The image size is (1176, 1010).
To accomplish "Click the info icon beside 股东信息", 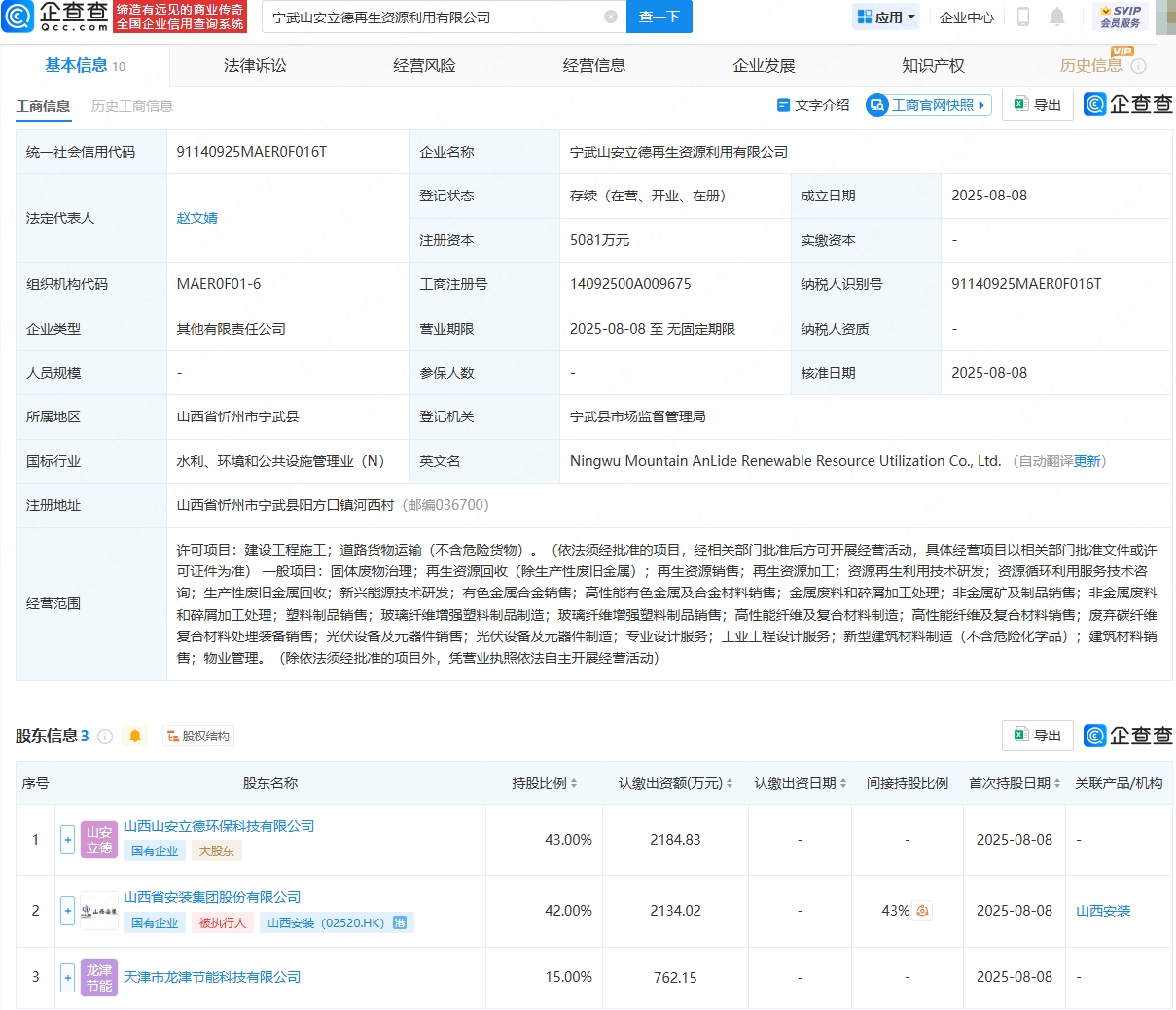I will [105, 737].
